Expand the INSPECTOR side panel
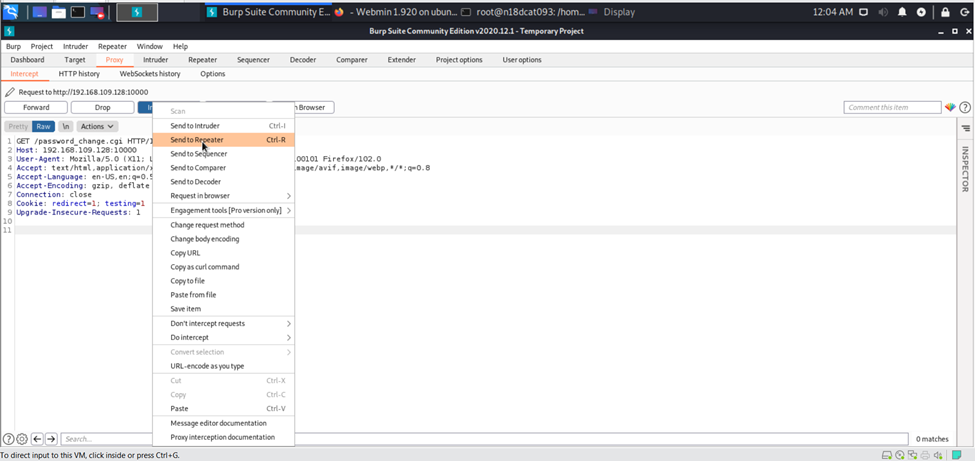This screenshot has height=461, width=975. click(966, 169)
